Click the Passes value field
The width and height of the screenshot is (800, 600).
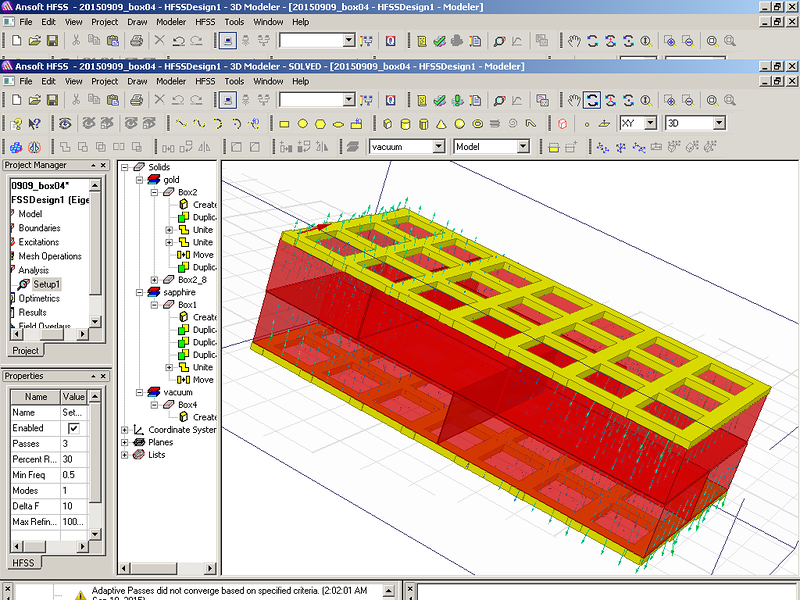tap(75, 443)
